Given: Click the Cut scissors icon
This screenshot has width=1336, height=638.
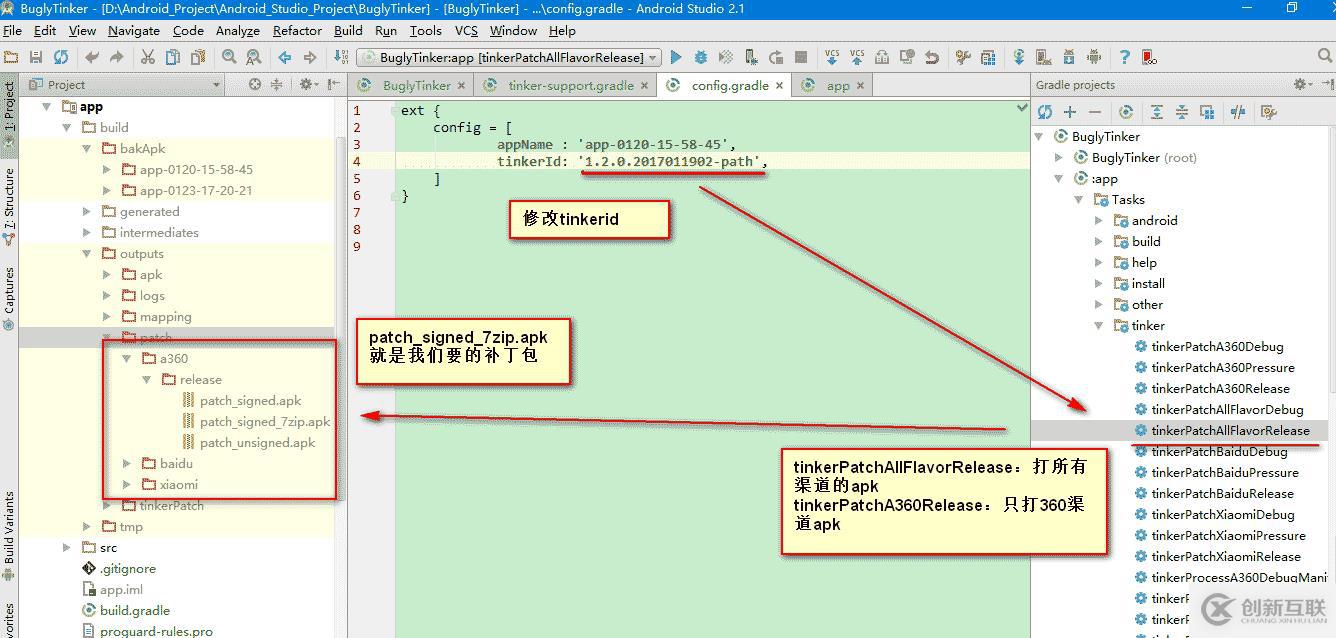Looking at the screenshot, I should [x=147, y=57].
